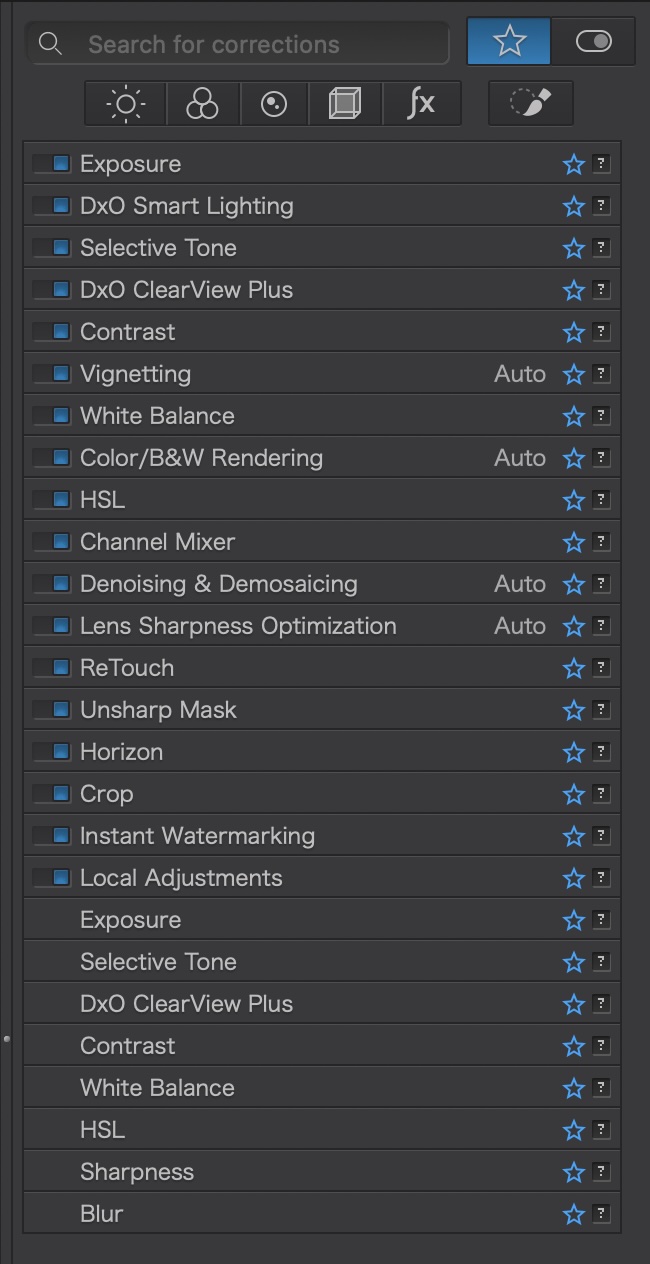Toggle the active corrections only switch

(593, 42)
